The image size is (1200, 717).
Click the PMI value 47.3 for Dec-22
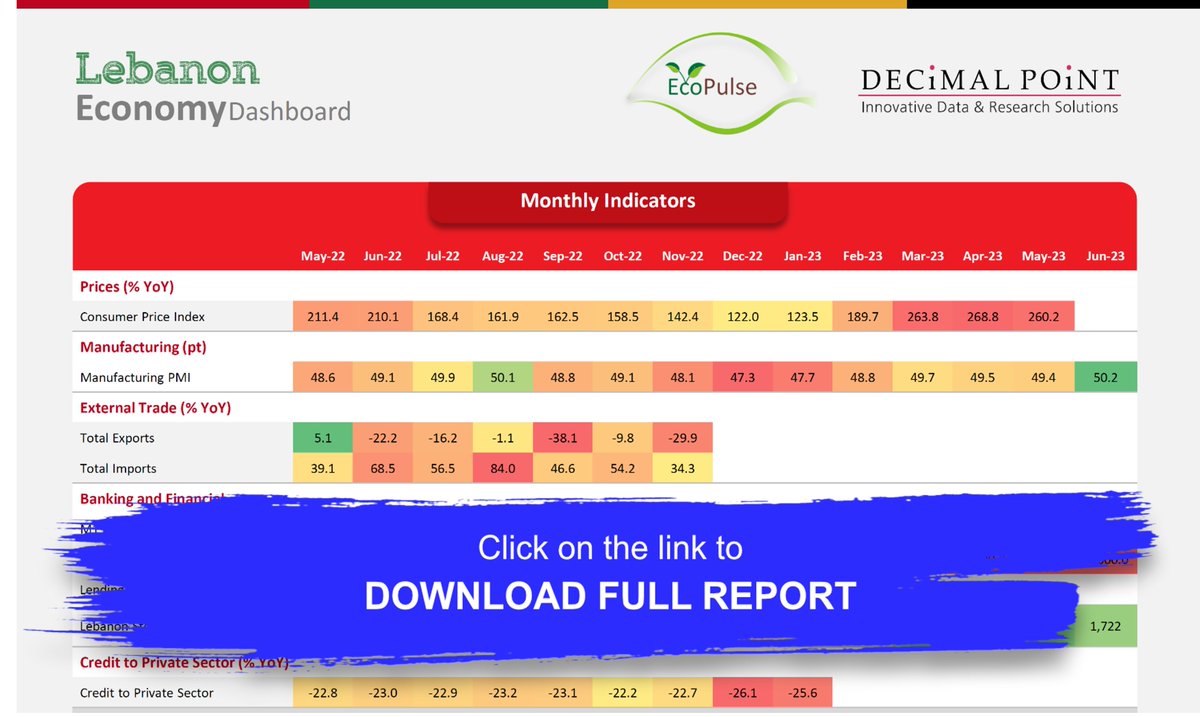point(742,377)
